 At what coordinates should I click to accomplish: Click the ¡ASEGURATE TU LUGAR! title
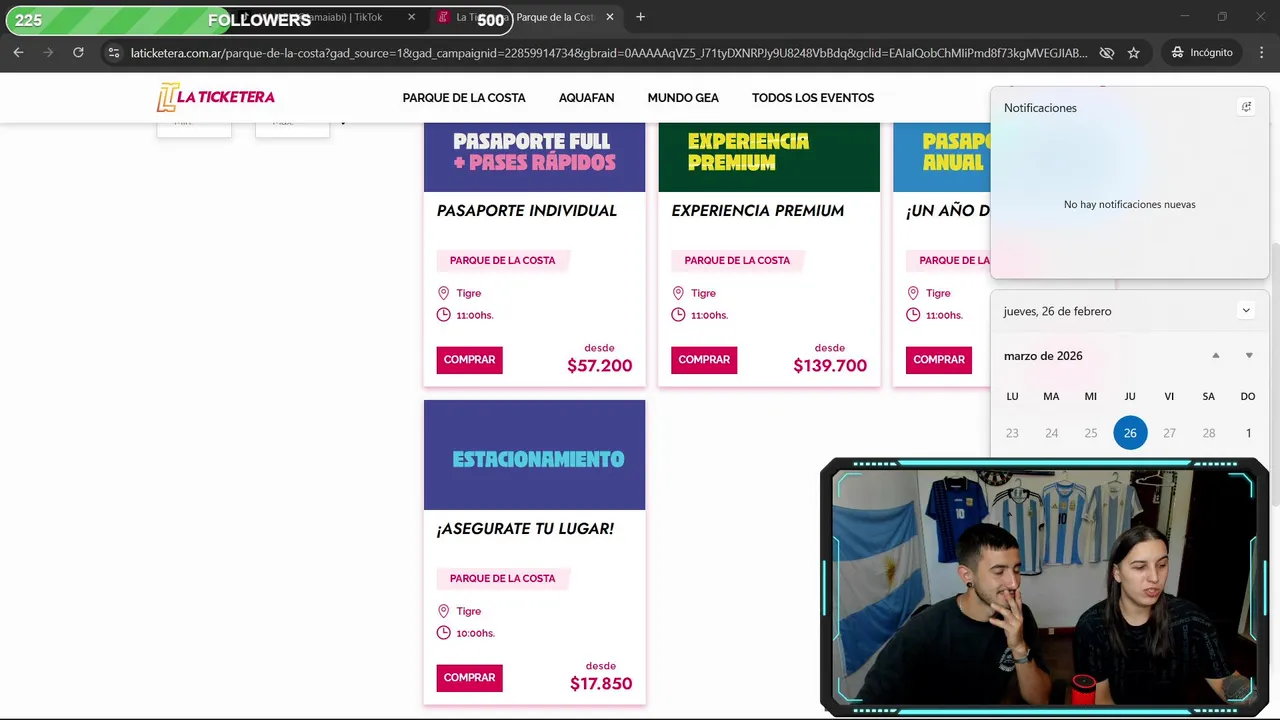(525, 529)
